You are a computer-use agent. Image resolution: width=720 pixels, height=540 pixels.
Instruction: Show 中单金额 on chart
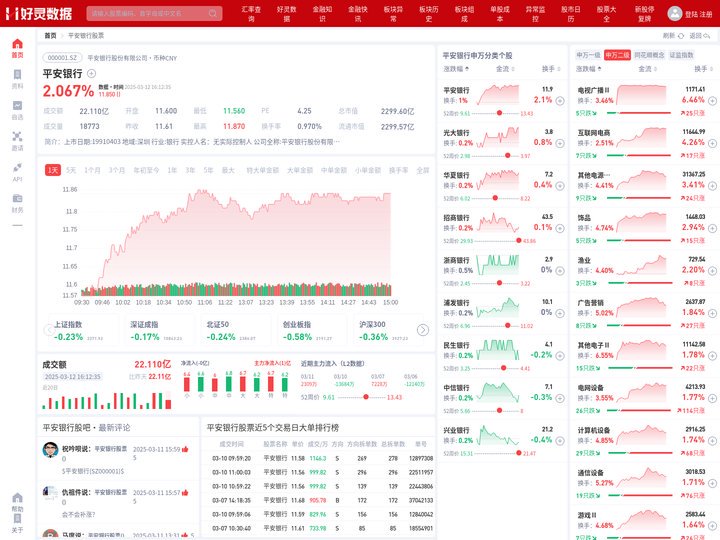[333, 170]
